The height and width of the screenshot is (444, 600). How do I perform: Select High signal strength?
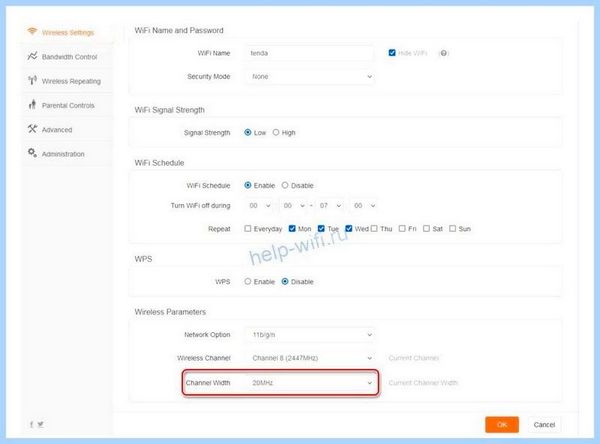[276, 132]
